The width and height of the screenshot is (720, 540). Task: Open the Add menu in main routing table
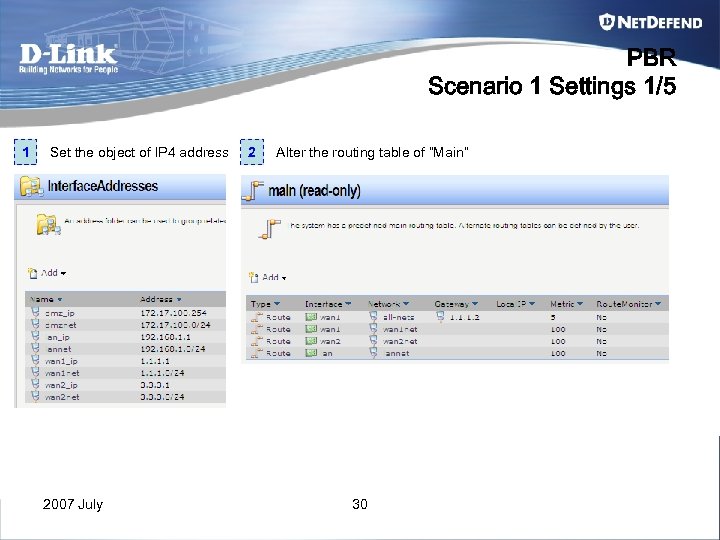268,277
